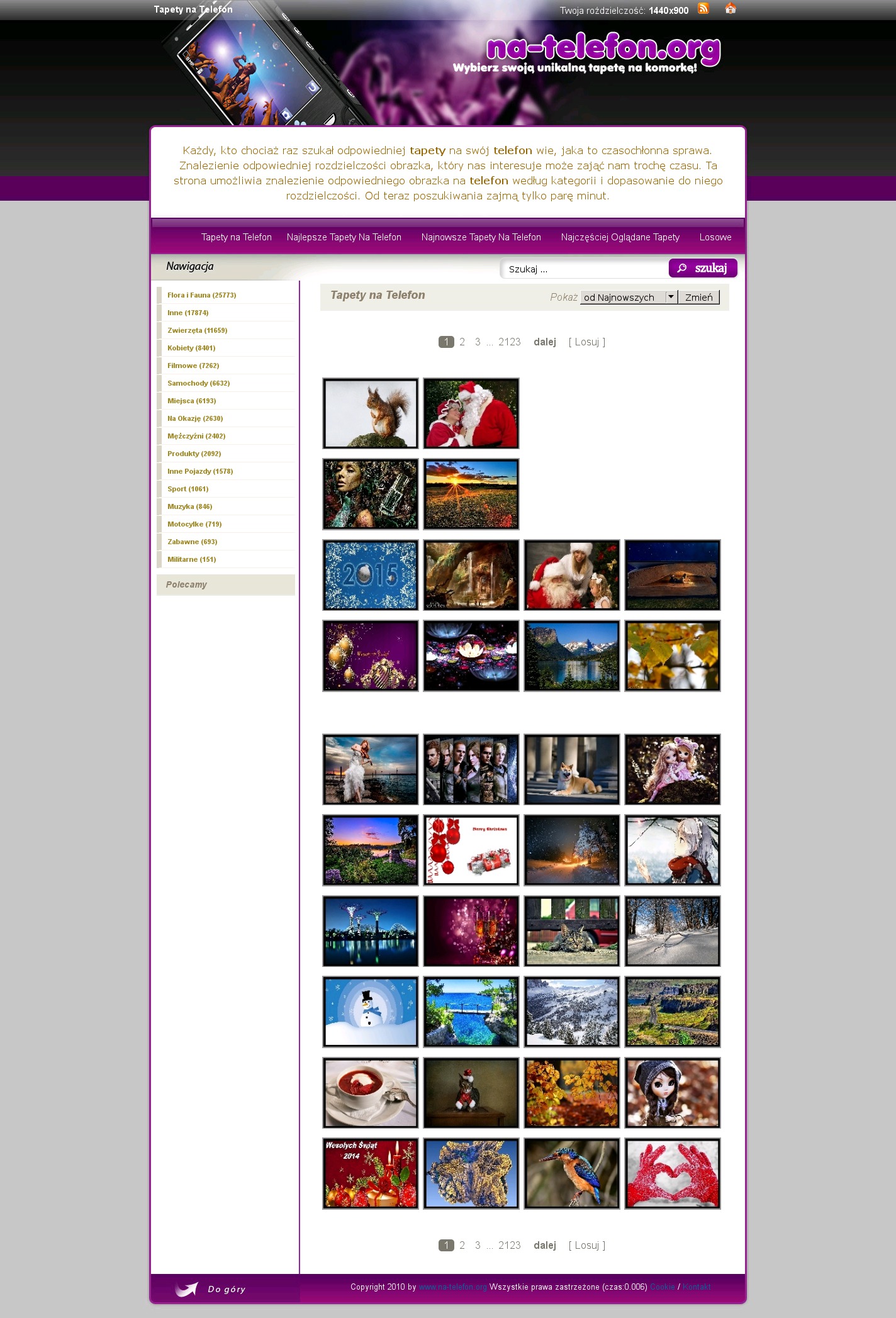
Task: Click the top '[ Losuj ]' random link
Action: 586,342
